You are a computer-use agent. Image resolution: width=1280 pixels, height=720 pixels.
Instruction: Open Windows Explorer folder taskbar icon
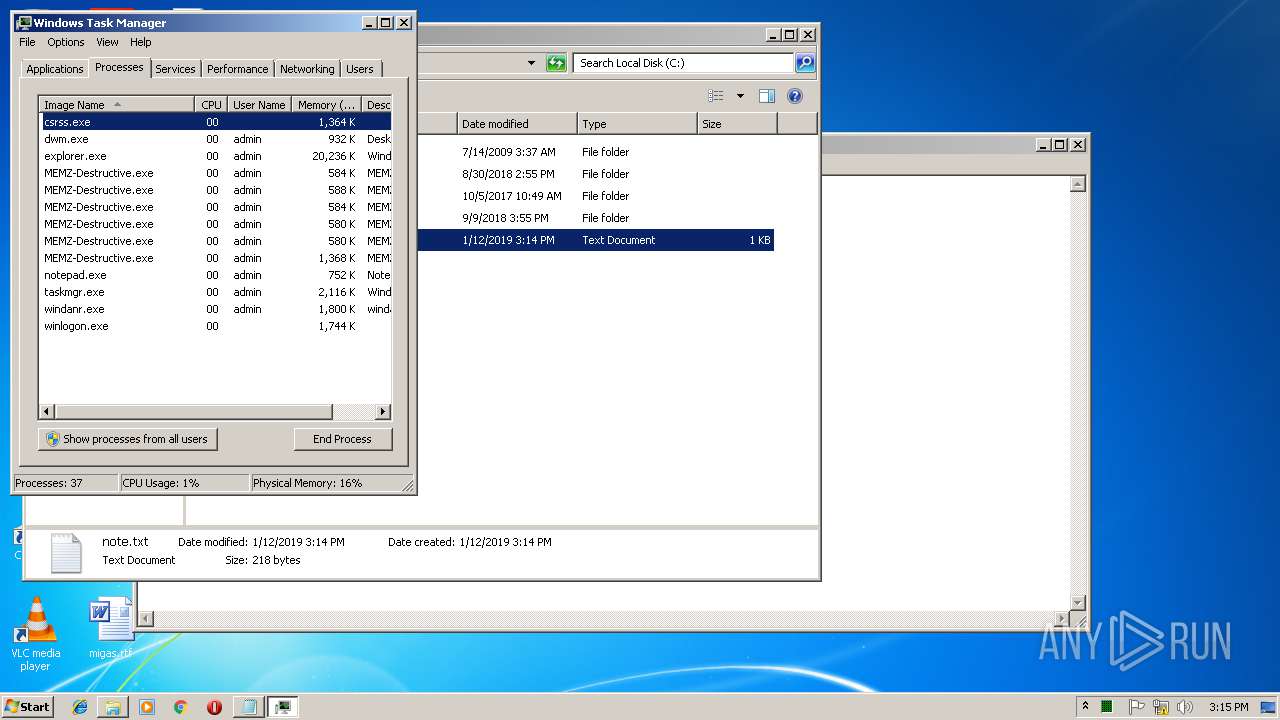tap(113, 707)
